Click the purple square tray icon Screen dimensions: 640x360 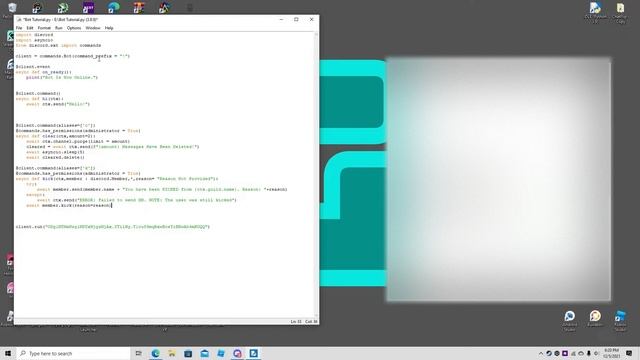coord(565,353)
